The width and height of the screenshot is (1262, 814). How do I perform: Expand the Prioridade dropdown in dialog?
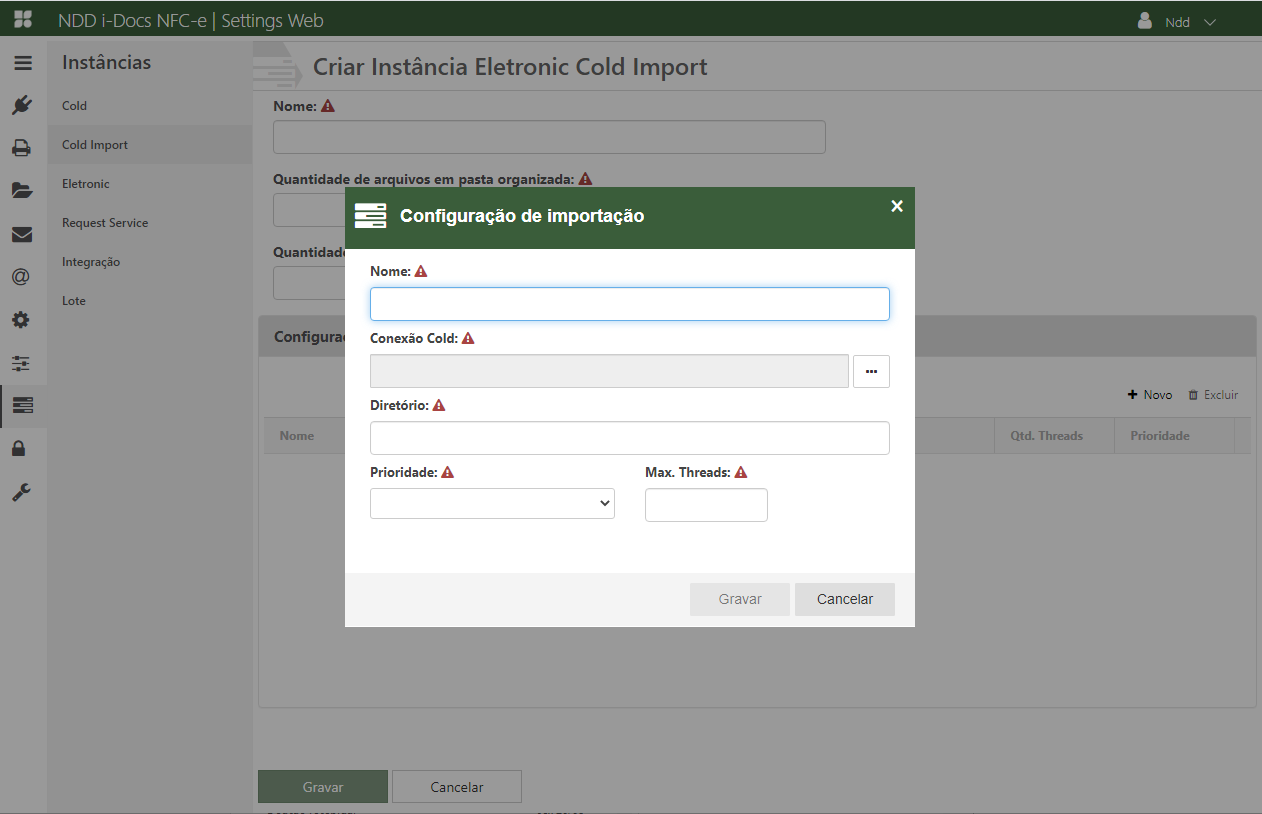coord(492,504)
